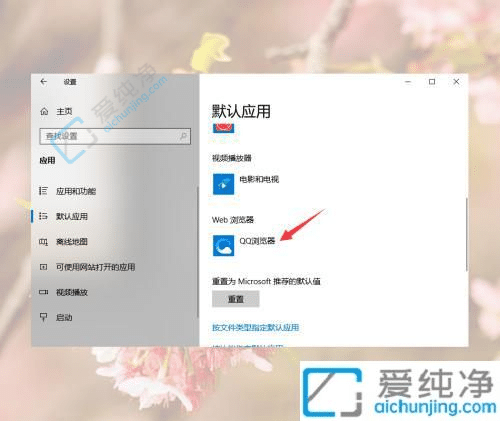This screenshot has height=421, width=500.
Task: Click the 默认应用 sidebar icon
Action: (43, 216)
